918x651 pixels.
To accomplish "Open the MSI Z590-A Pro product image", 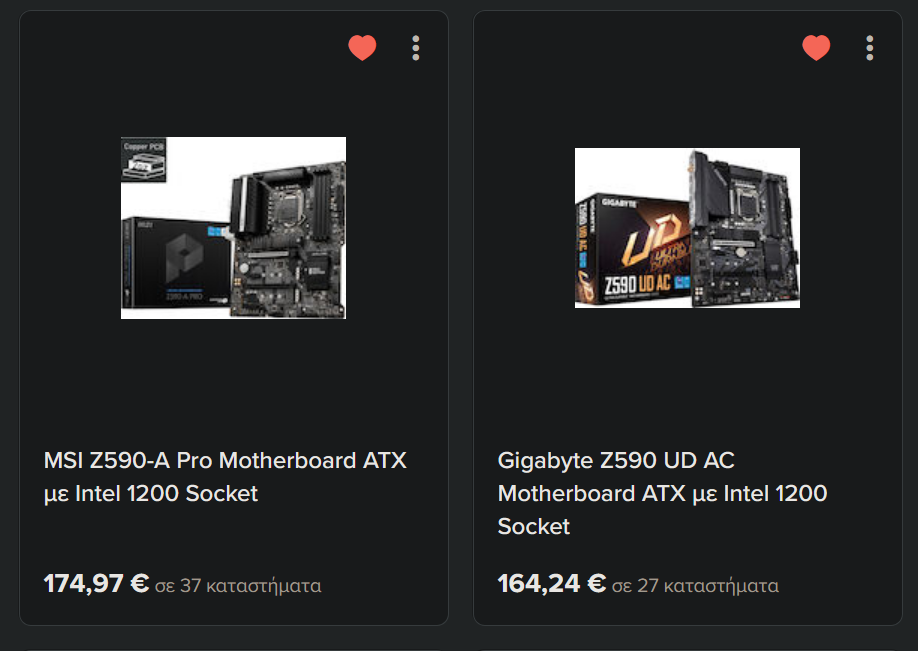I will pos(233,228).
